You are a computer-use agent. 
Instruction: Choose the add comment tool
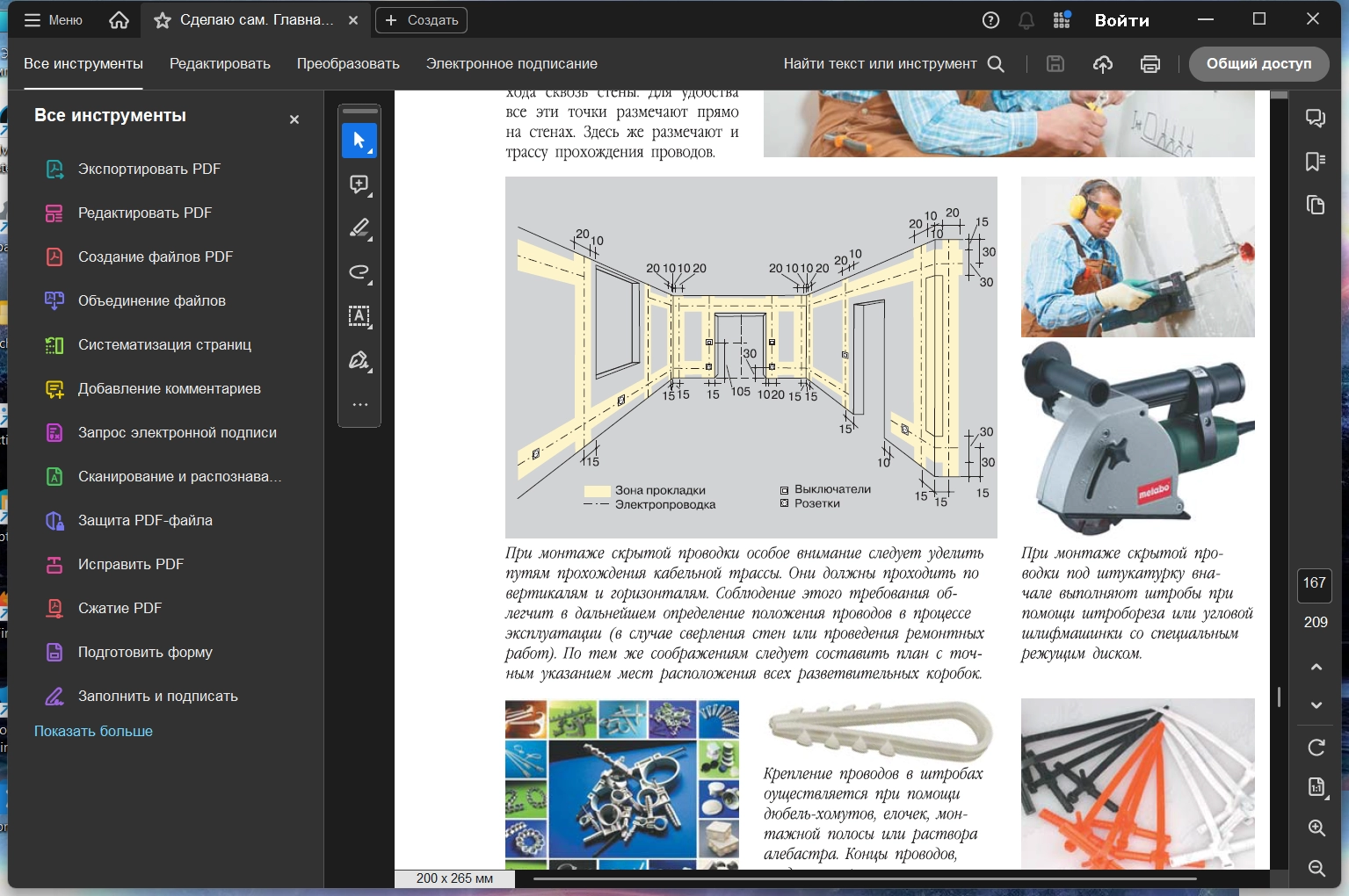point(359,184)
